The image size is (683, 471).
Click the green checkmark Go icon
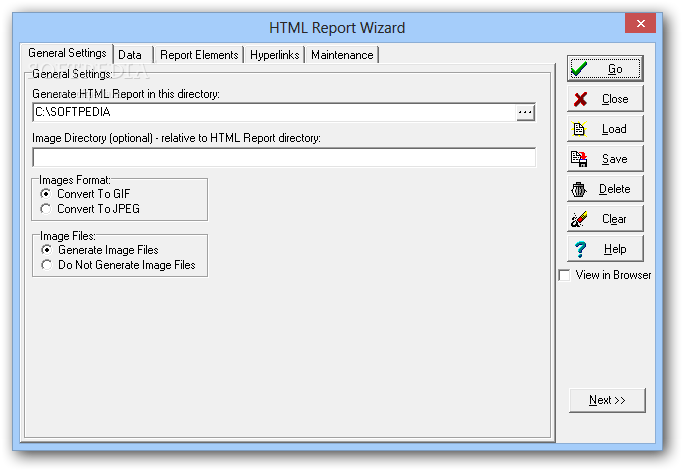point(580,69)
